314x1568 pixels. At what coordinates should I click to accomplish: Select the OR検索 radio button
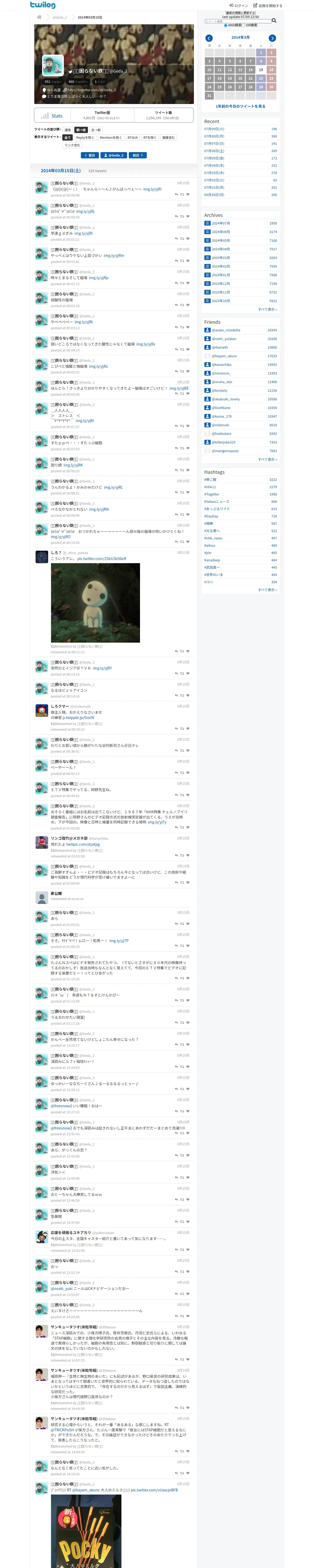(x=244, y=26)
